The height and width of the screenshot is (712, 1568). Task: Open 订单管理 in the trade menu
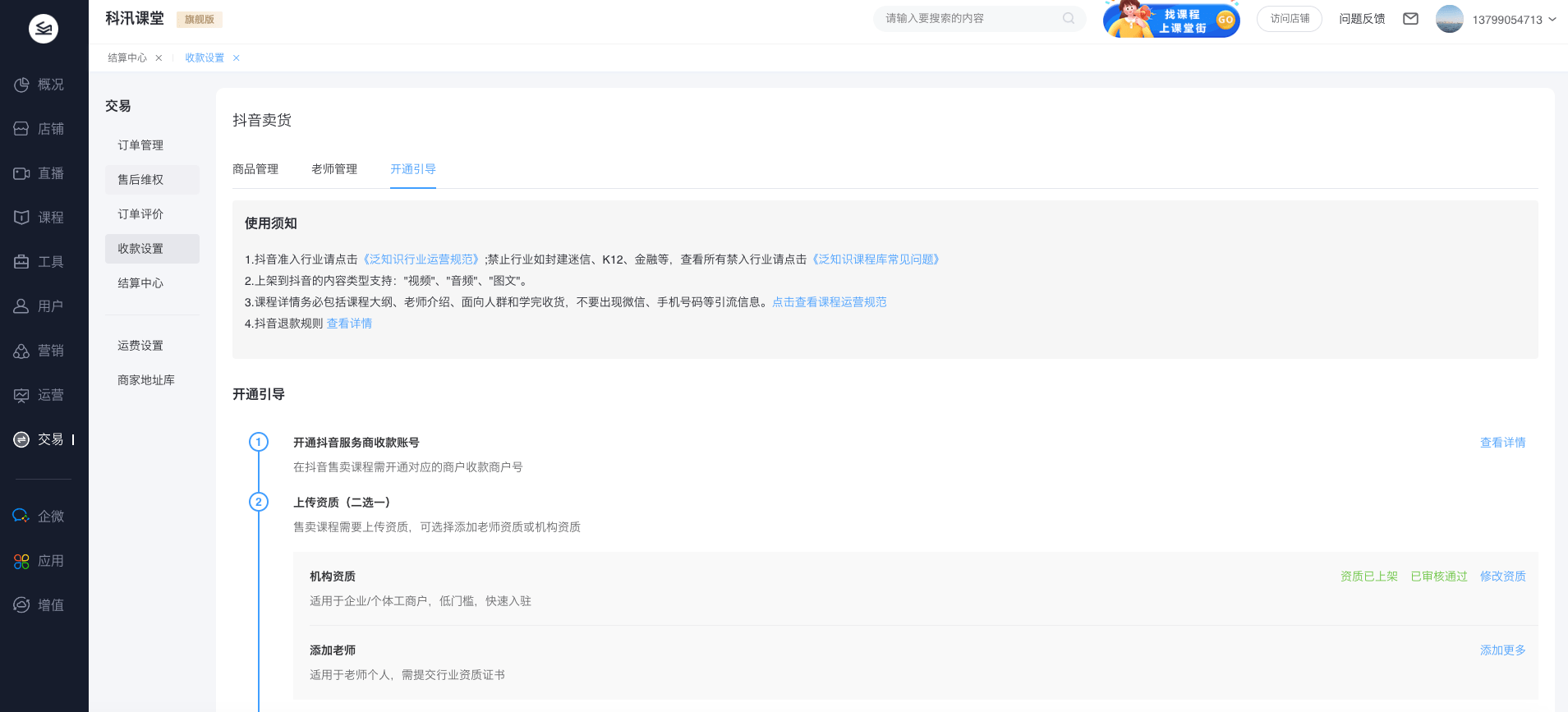tap(152, 145)
